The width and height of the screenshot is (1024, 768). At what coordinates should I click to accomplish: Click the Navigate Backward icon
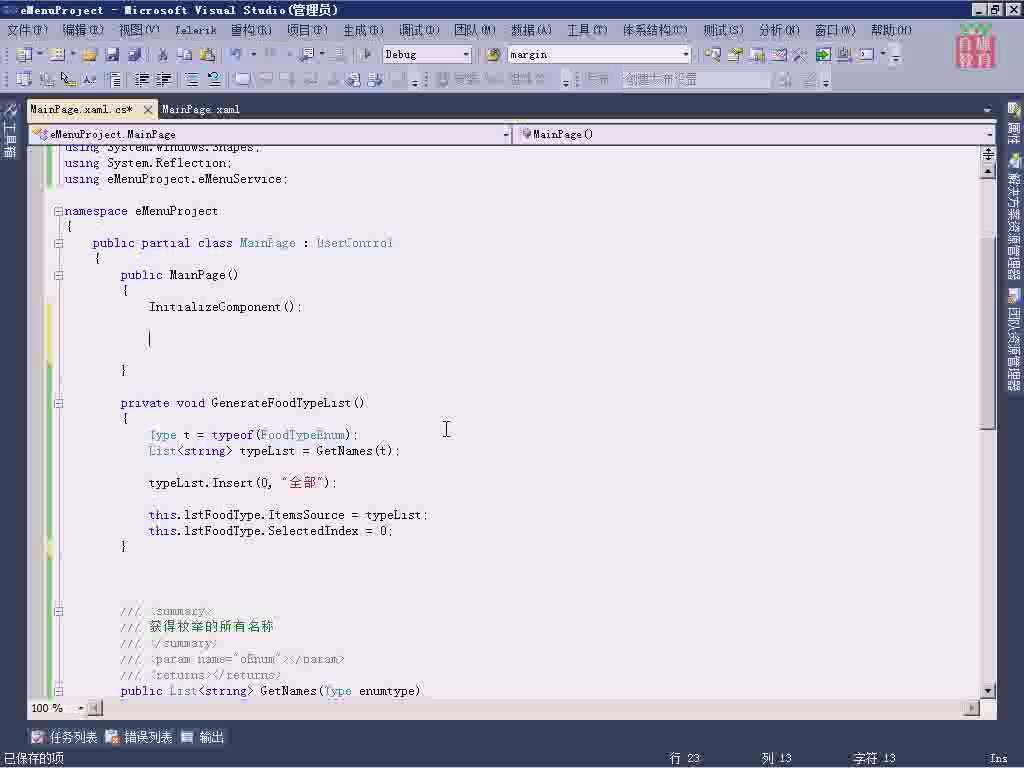coord(306,55)
